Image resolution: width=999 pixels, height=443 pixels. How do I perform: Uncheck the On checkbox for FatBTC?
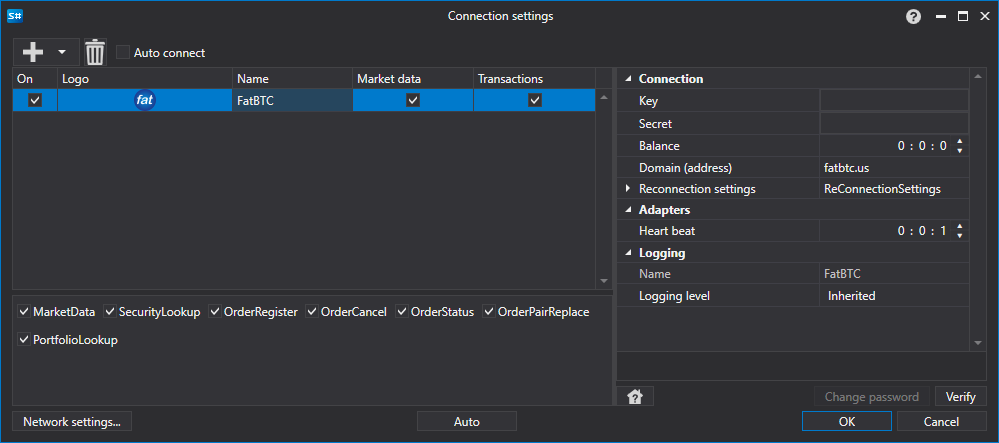pyautogui.click(x=35, y=100)
